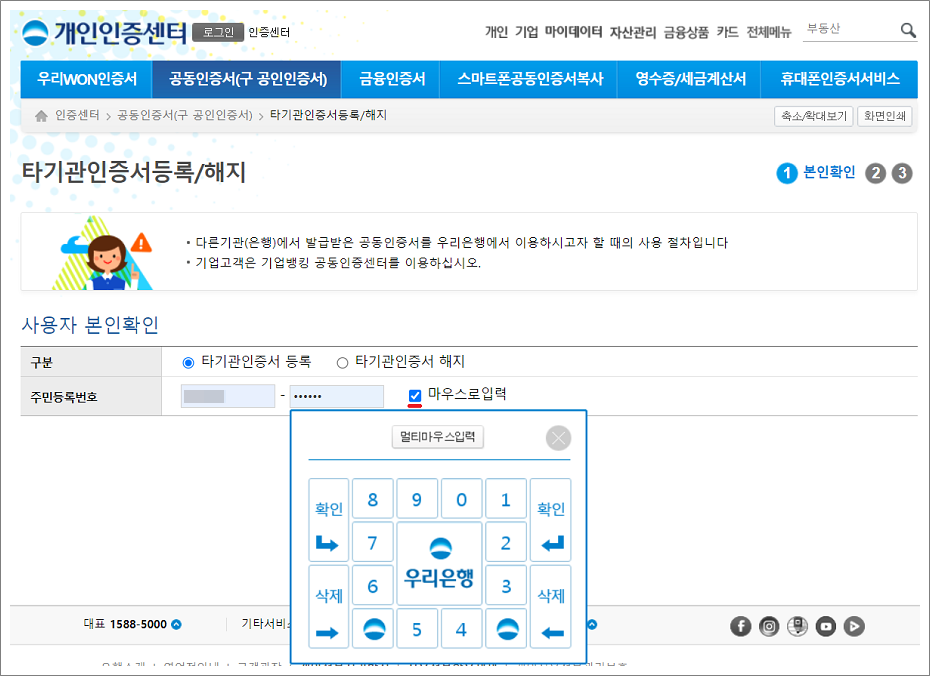Click the home icon in breadcrumb

tap(41, 116)
